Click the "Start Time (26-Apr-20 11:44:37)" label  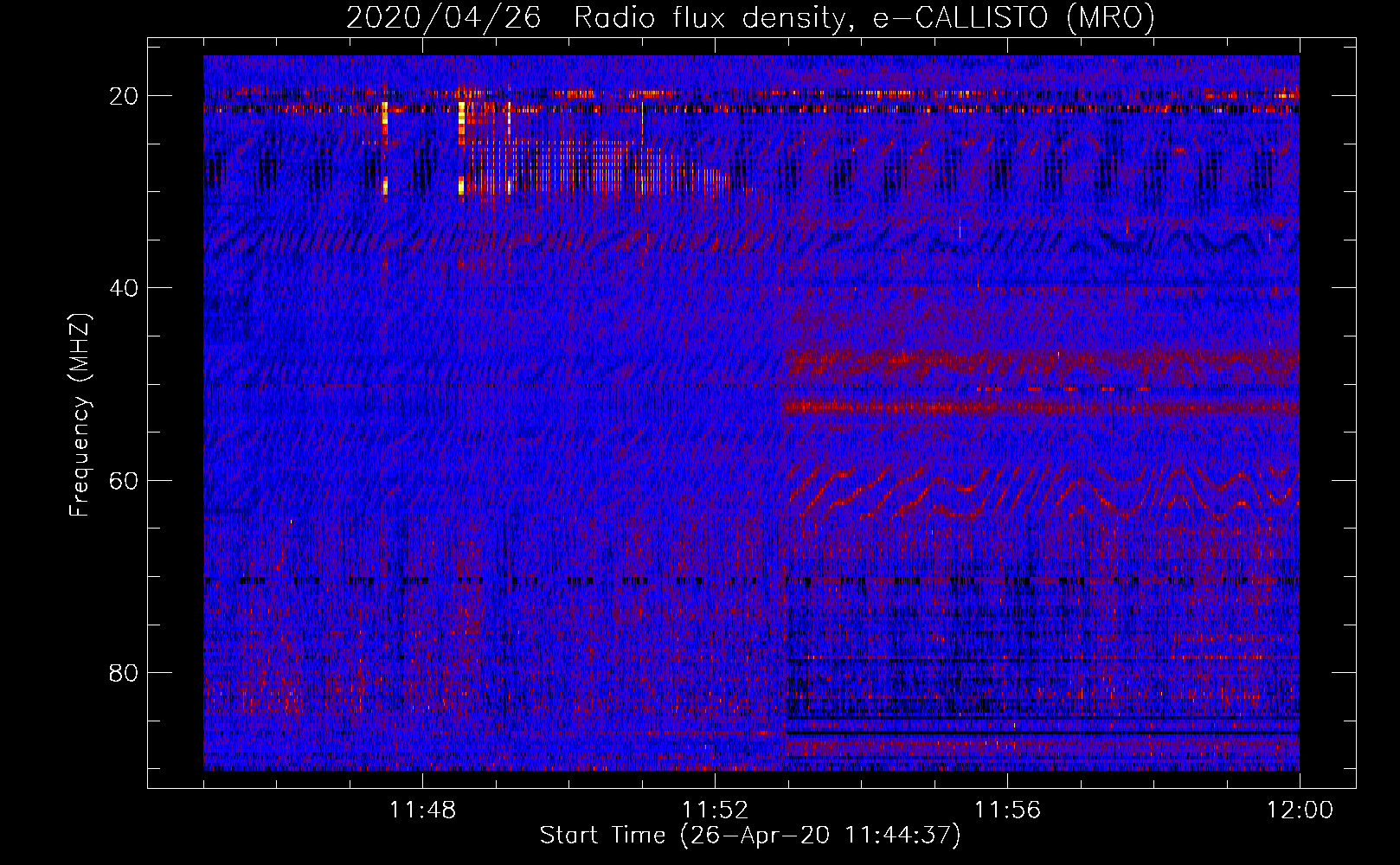tap(750, 836)
